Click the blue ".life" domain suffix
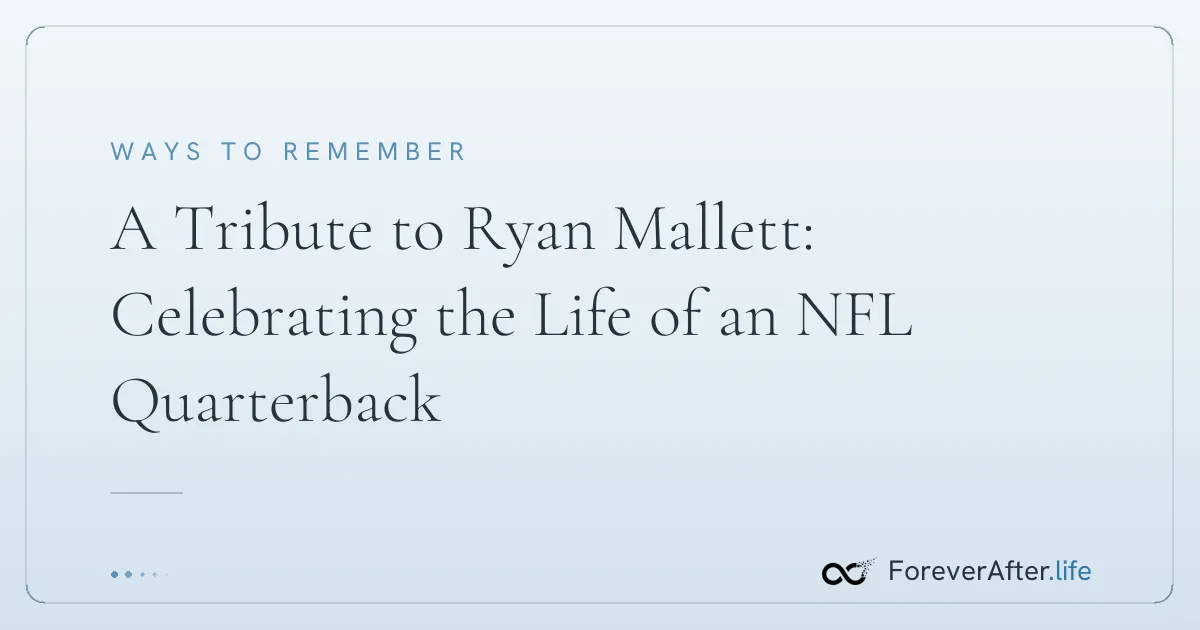Viewport: 1200px width, 630px height. click(x=1070, y=572)
